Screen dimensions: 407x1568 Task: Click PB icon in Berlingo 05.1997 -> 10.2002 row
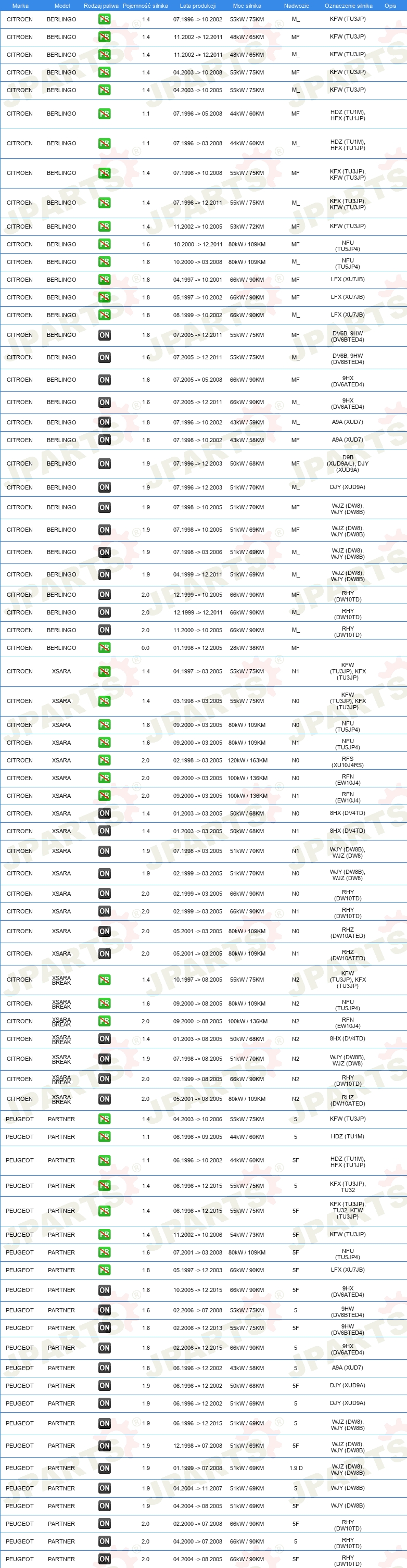[x=105, y=297]
